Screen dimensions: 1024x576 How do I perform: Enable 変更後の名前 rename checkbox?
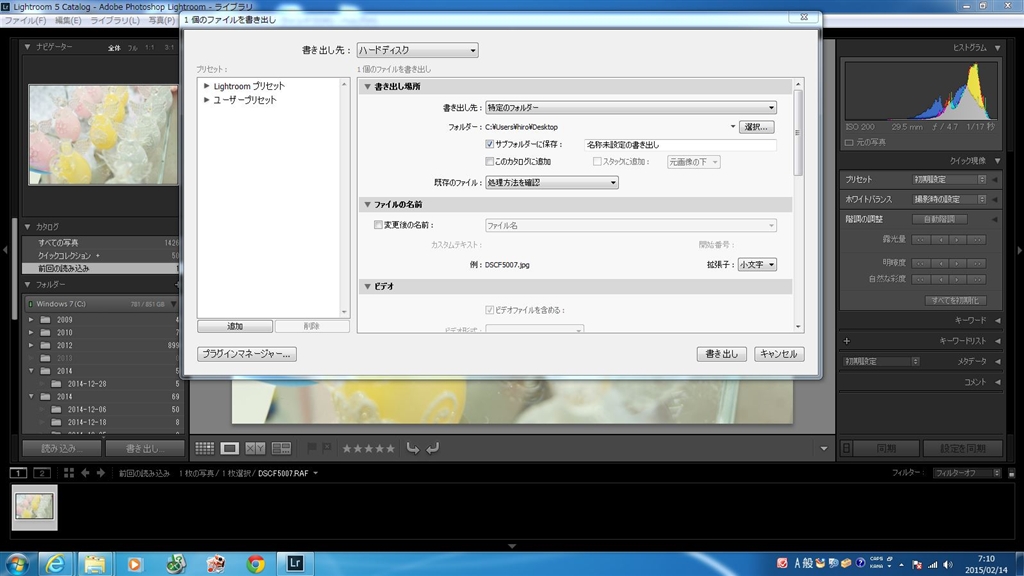click(378, 225)
